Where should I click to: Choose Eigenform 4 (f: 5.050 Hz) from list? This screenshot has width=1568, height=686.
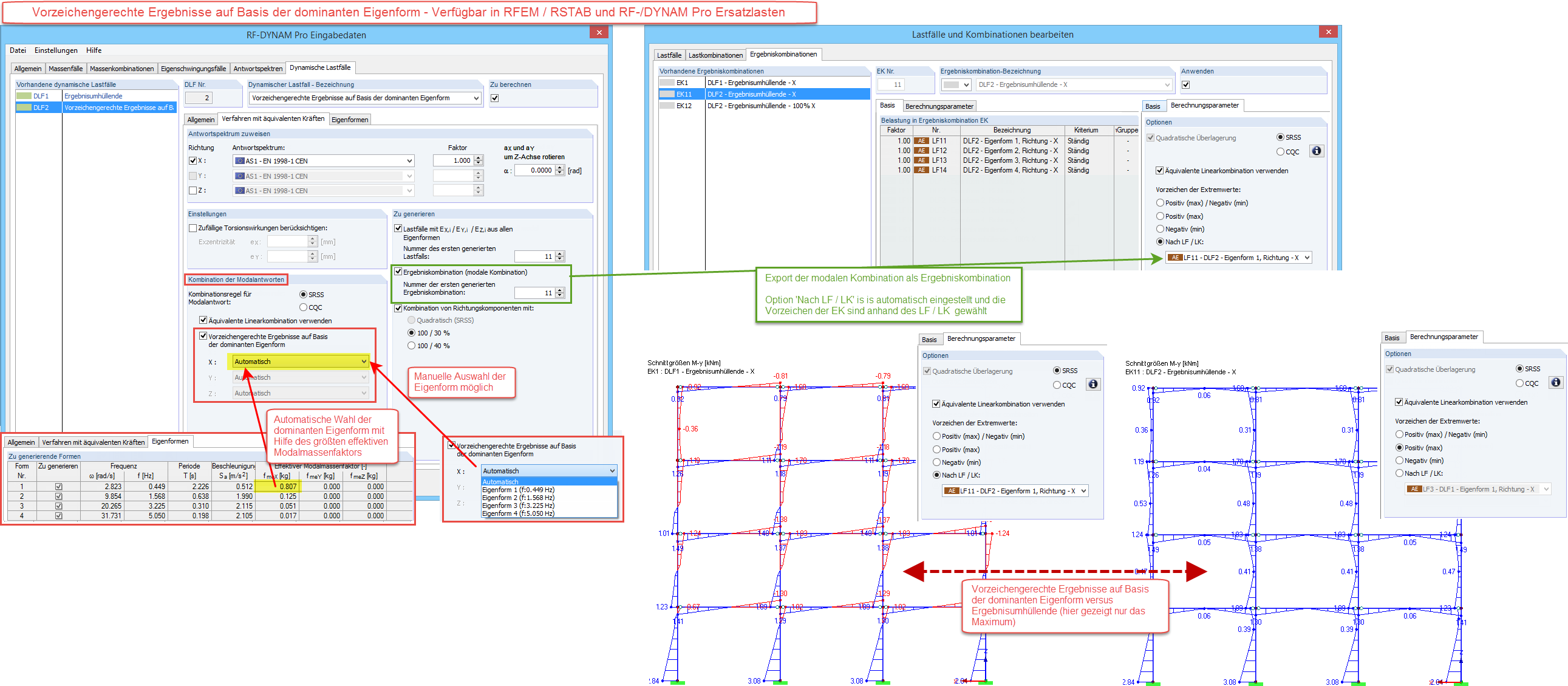click(518, 513)
